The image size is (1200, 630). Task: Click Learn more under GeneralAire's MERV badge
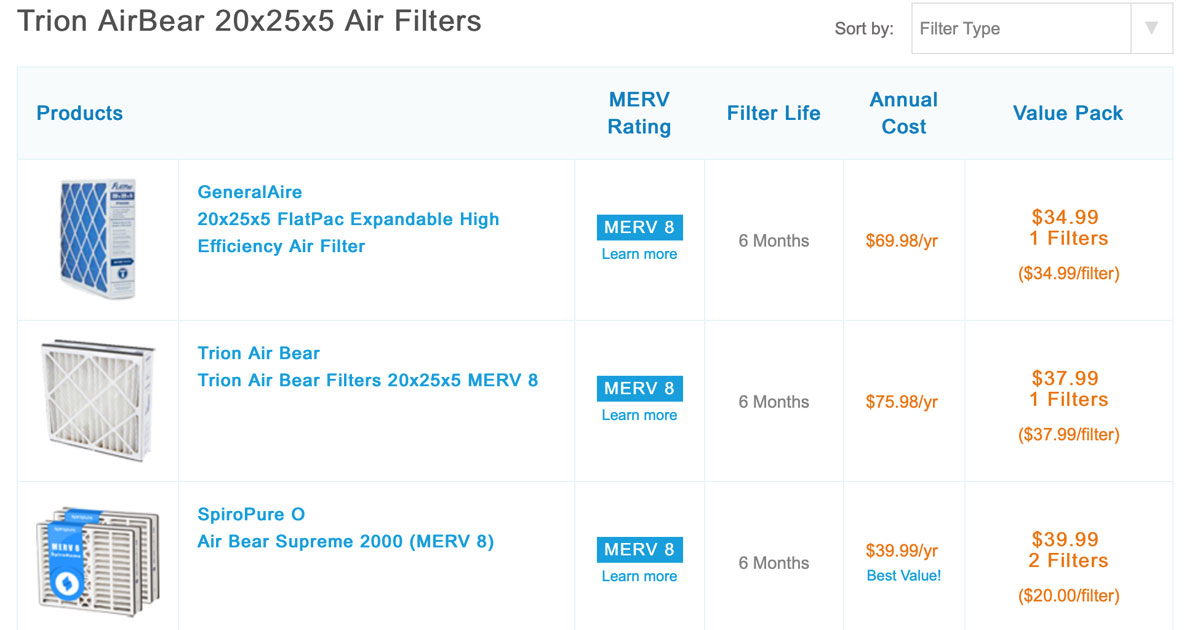click(x=639, y=254)
